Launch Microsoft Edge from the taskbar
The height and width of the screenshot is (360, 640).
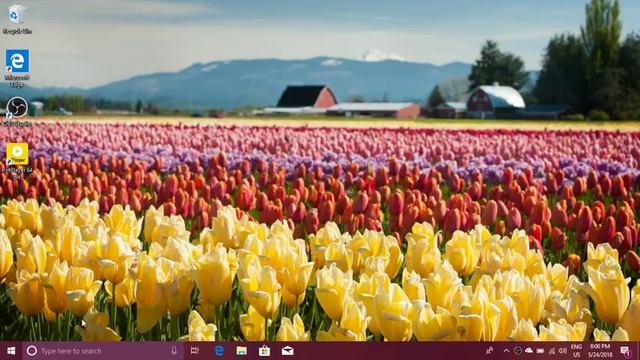point(219,351)
